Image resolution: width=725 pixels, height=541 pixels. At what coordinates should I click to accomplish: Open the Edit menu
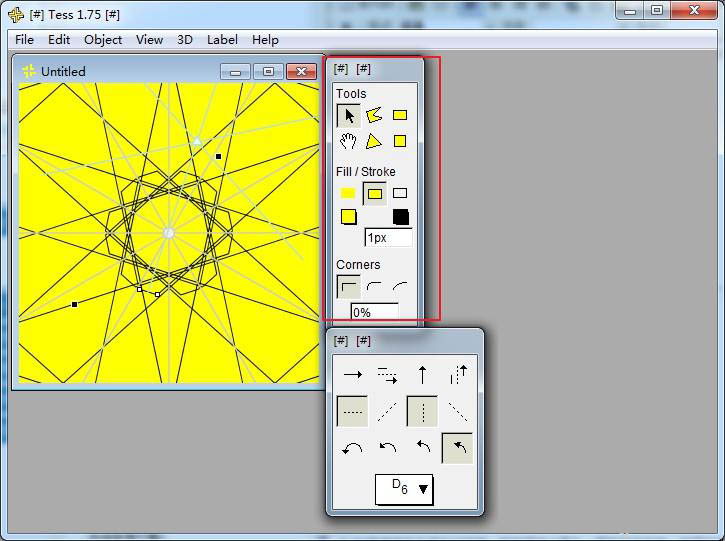pyautogui.click(x=59, y=40)
